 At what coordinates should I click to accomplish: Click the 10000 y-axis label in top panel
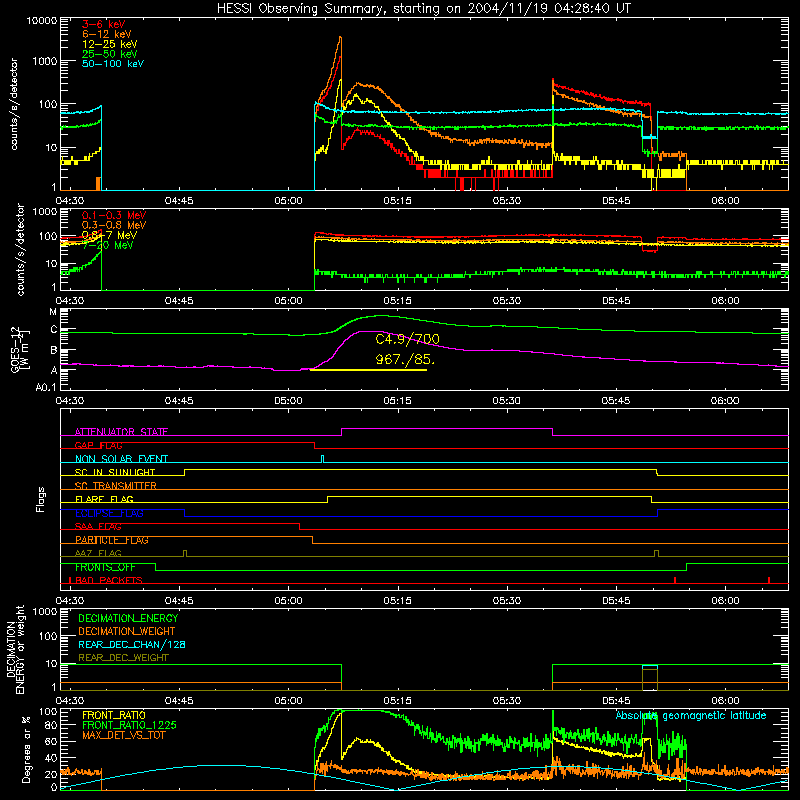click(x=41, y=21)
